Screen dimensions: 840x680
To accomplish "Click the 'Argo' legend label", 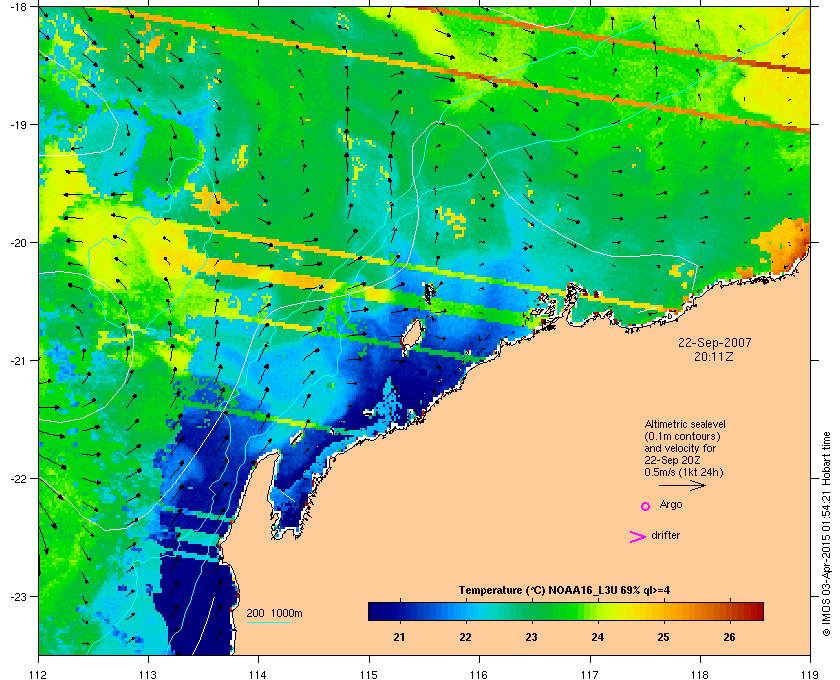I will (x=671, y=505).
